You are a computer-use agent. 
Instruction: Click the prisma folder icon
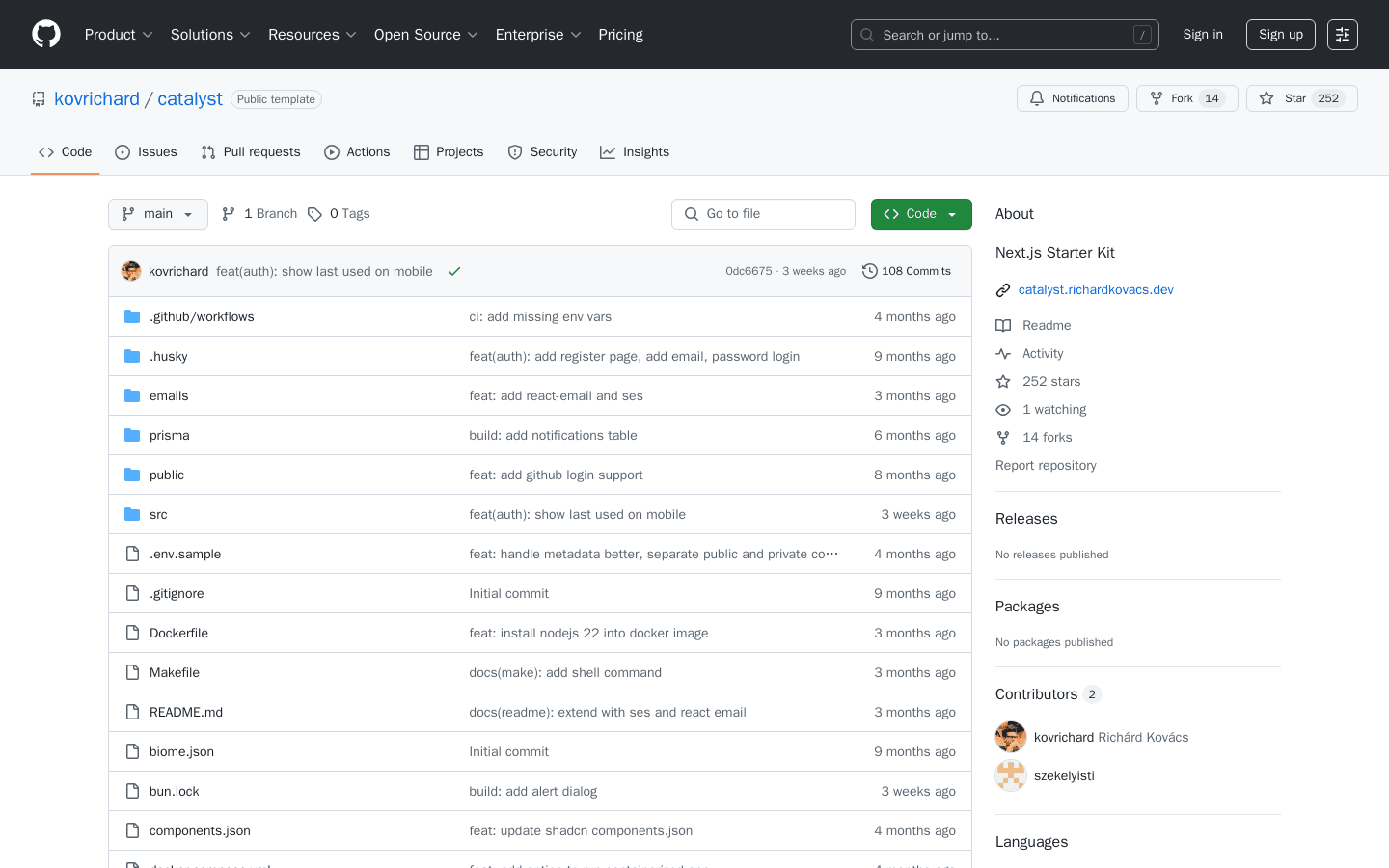pos(132,435)
